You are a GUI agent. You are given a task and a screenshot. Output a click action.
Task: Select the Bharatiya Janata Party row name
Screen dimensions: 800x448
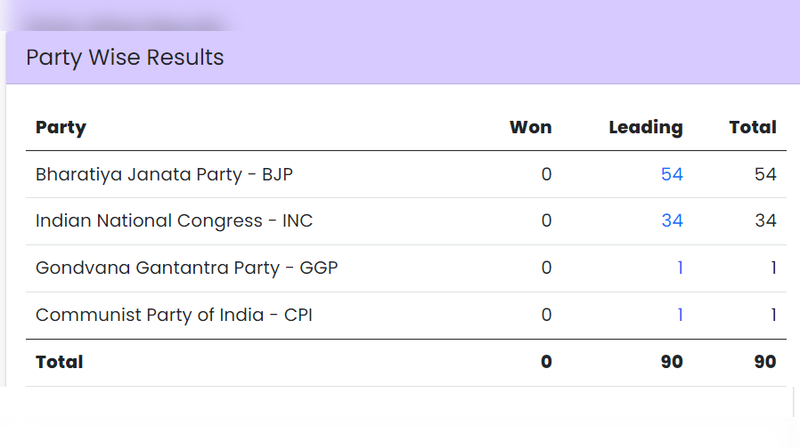point(164,174)
